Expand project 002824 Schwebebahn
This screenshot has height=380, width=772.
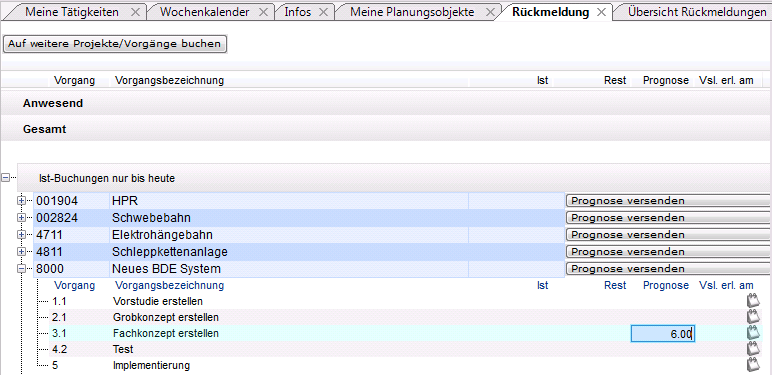pyautogui.click(x=21, y=218)
